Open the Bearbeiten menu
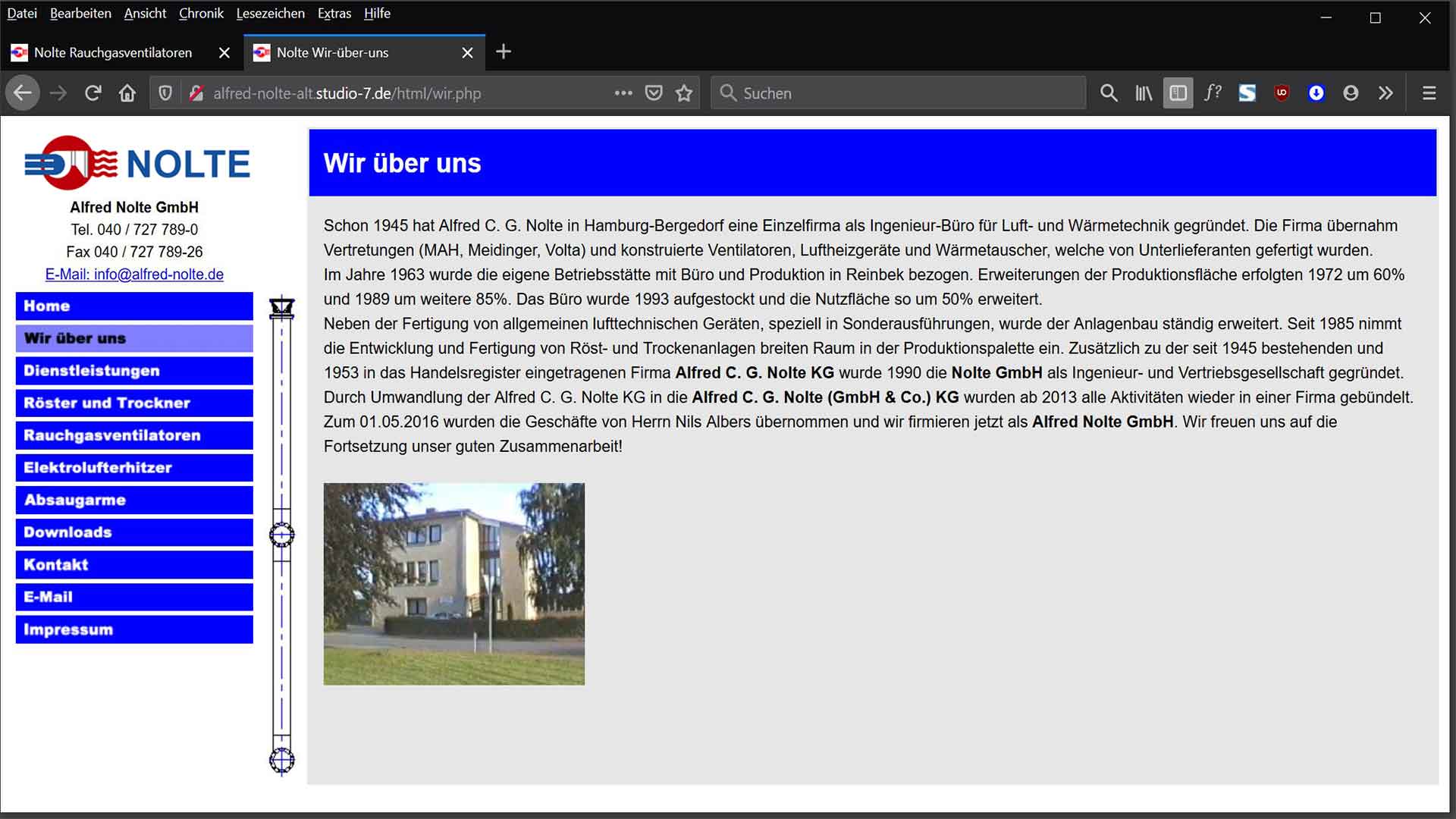Screen dimensions: 1456x819 coord(80,14)
